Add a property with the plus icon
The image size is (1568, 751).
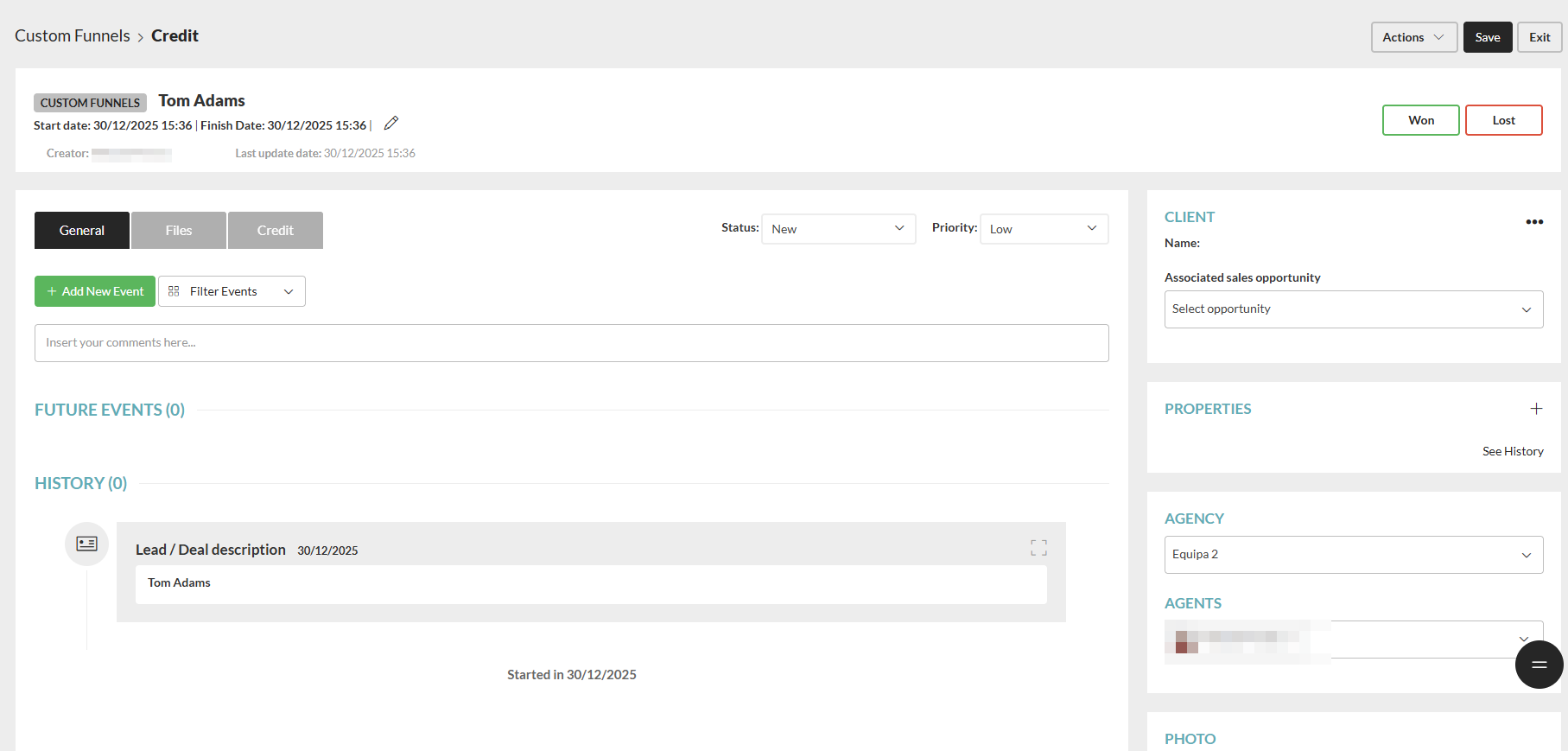(x=1535, y=409)
